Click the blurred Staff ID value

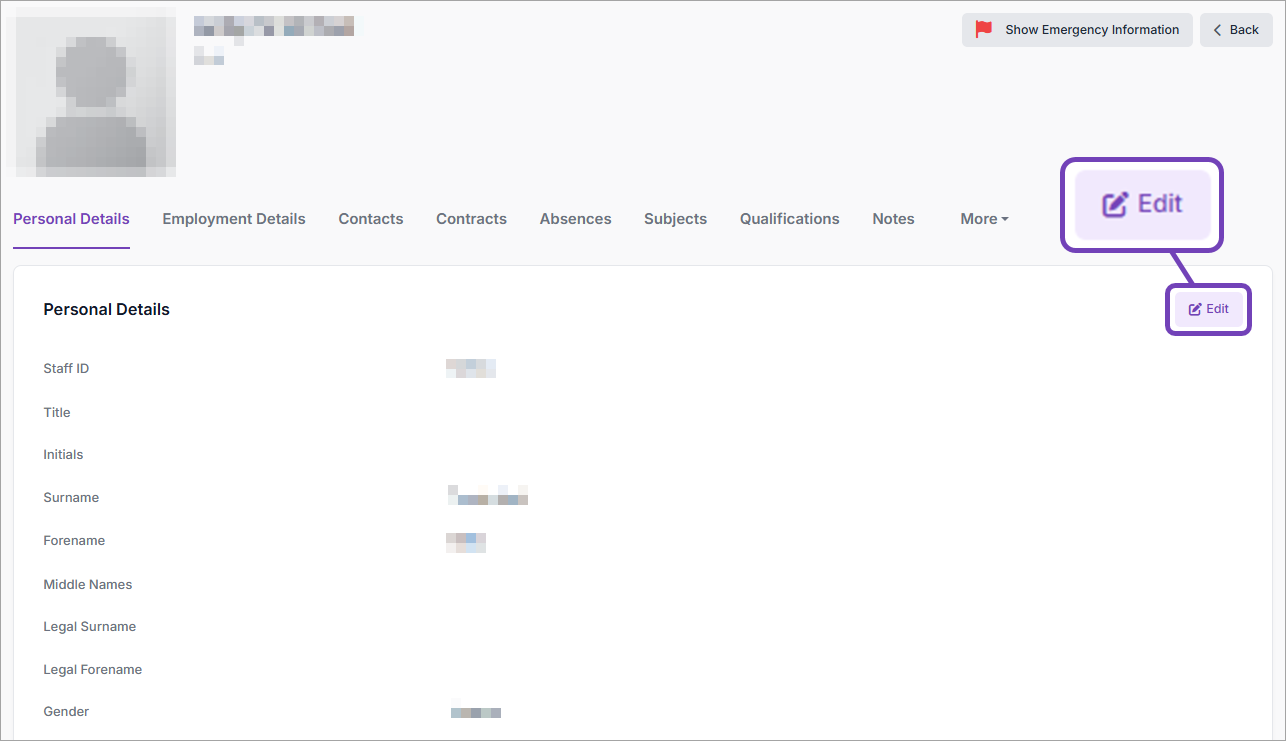coord(471,369)
